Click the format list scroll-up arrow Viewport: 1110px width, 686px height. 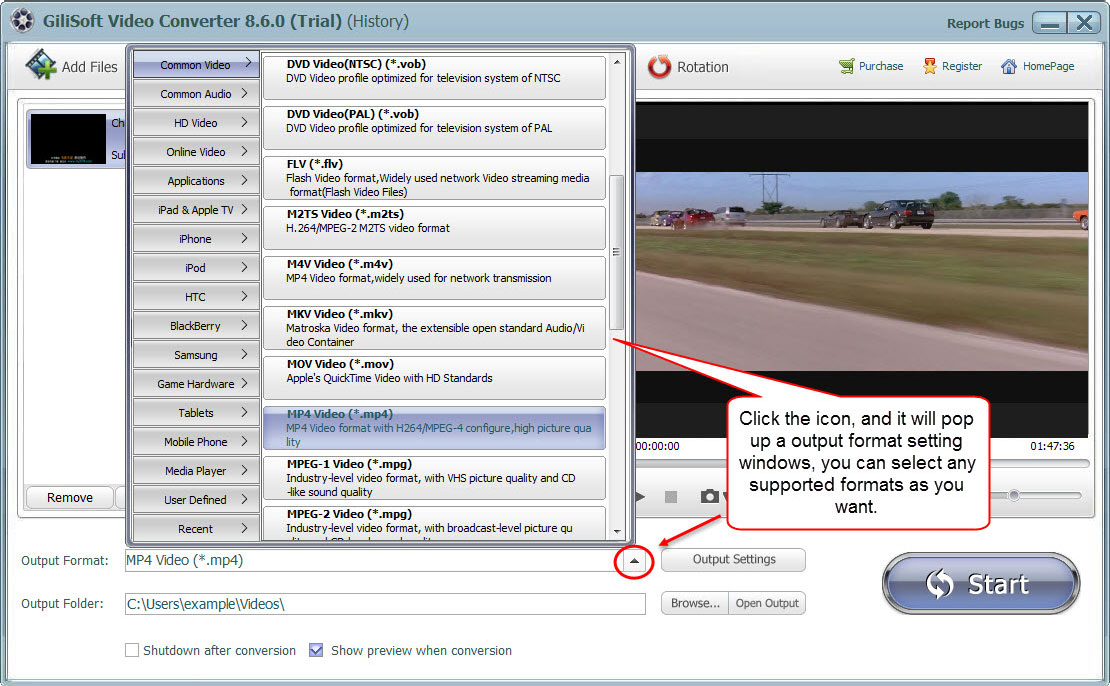click(x=617, y=62)
